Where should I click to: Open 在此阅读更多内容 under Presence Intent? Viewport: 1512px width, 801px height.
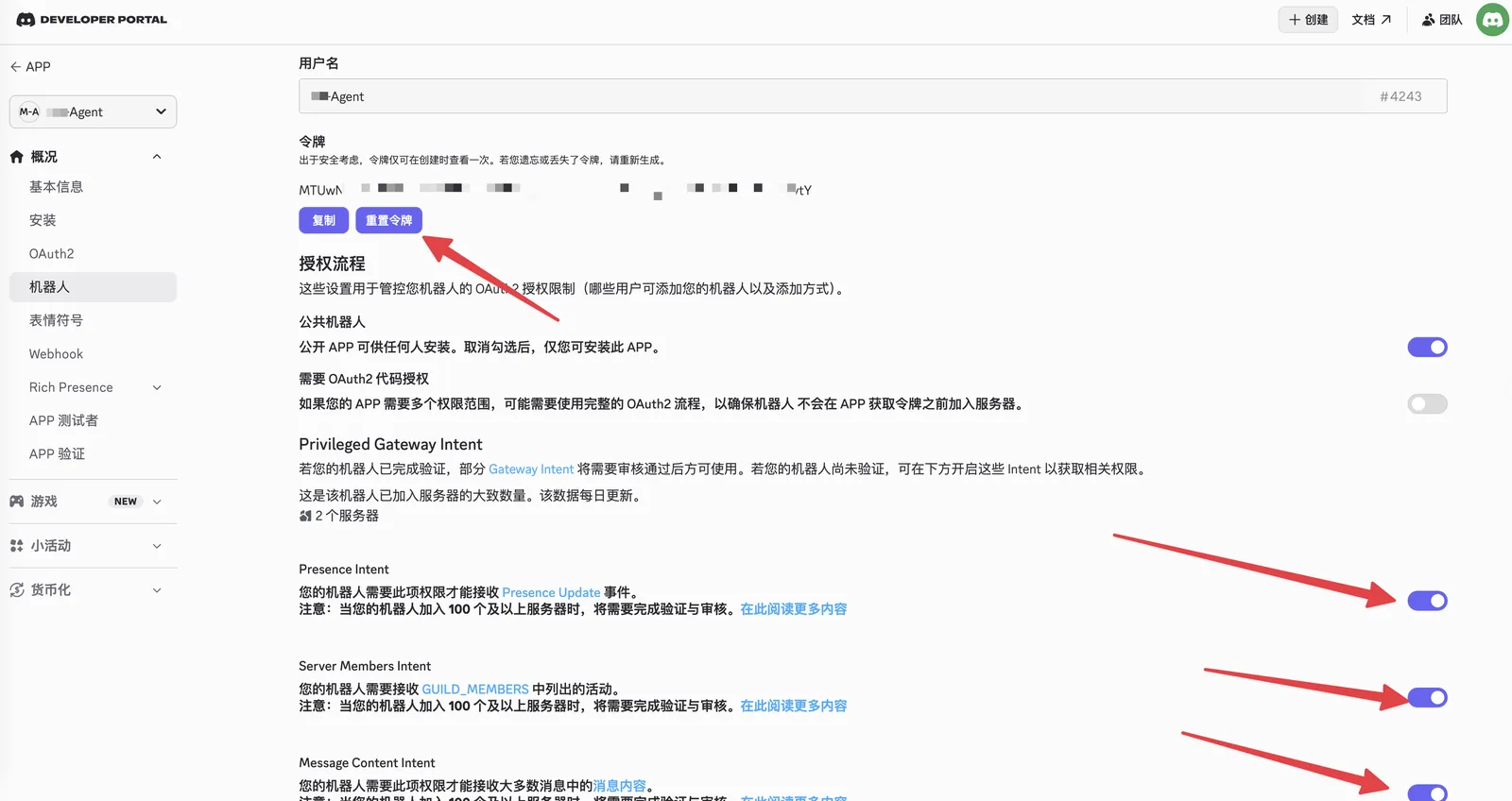pyautogui.click(x=794, y=609)
